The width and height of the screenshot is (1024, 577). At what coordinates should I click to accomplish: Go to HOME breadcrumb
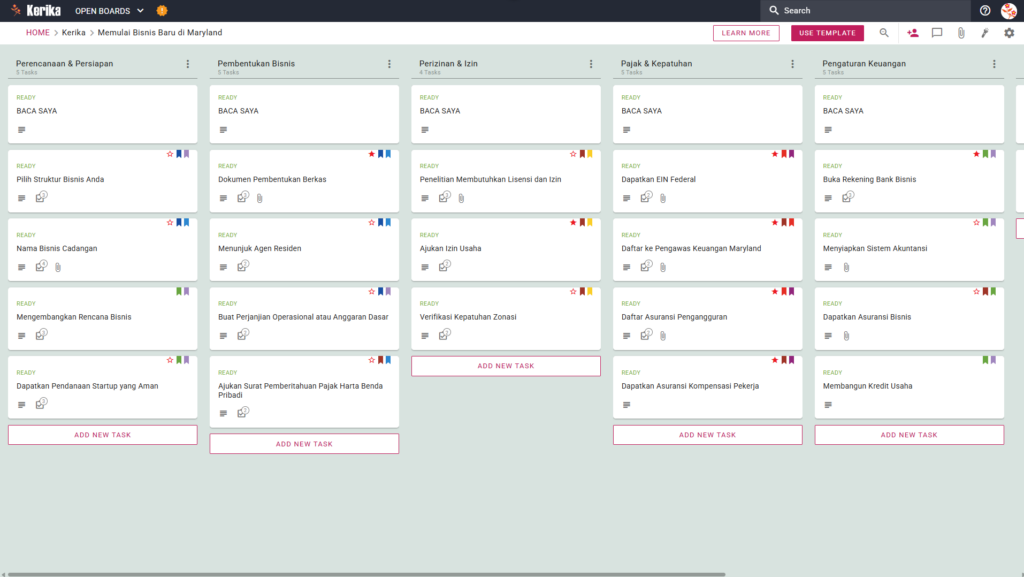[38, 33]
